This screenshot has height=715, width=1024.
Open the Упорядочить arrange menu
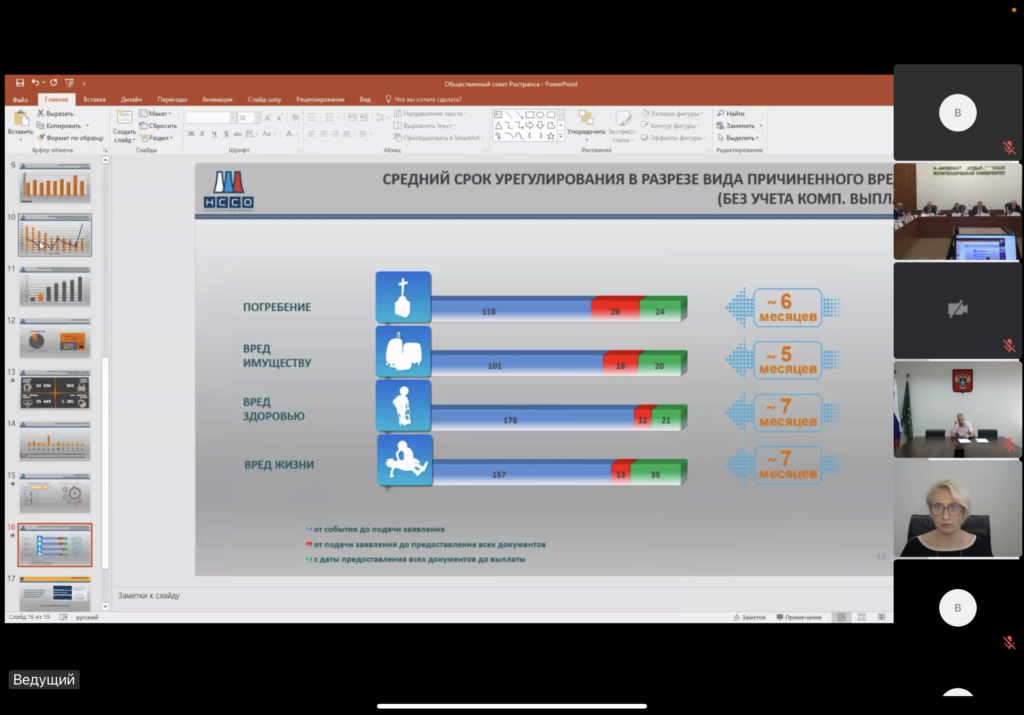(x=586, y=124)
